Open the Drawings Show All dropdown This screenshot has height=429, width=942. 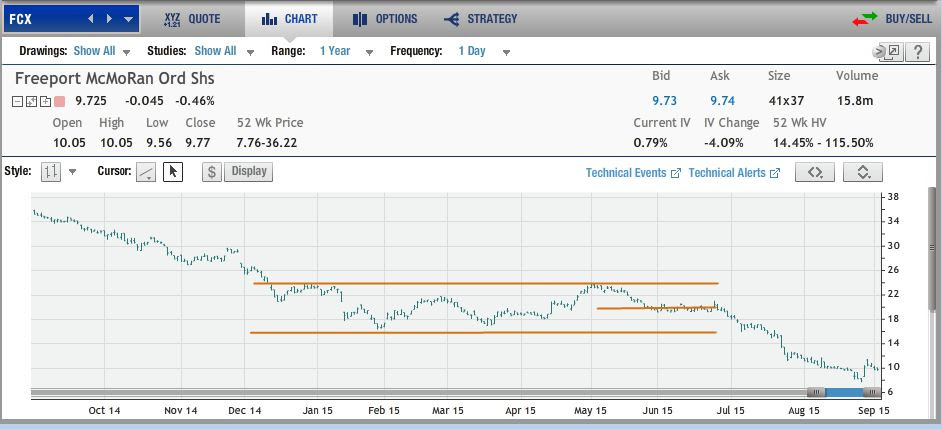102,51
